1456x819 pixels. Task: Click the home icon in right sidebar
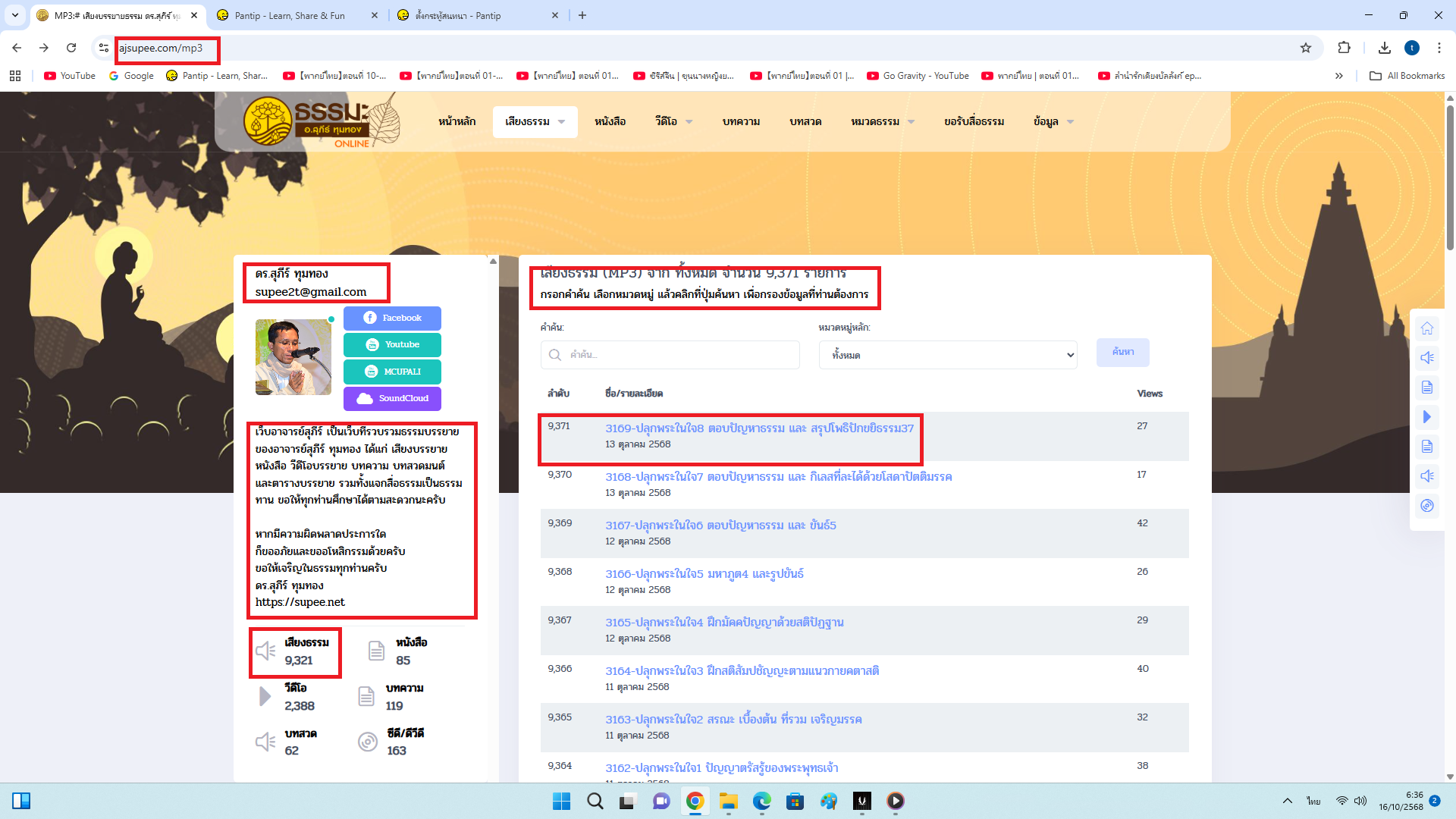click(1426, 328)
